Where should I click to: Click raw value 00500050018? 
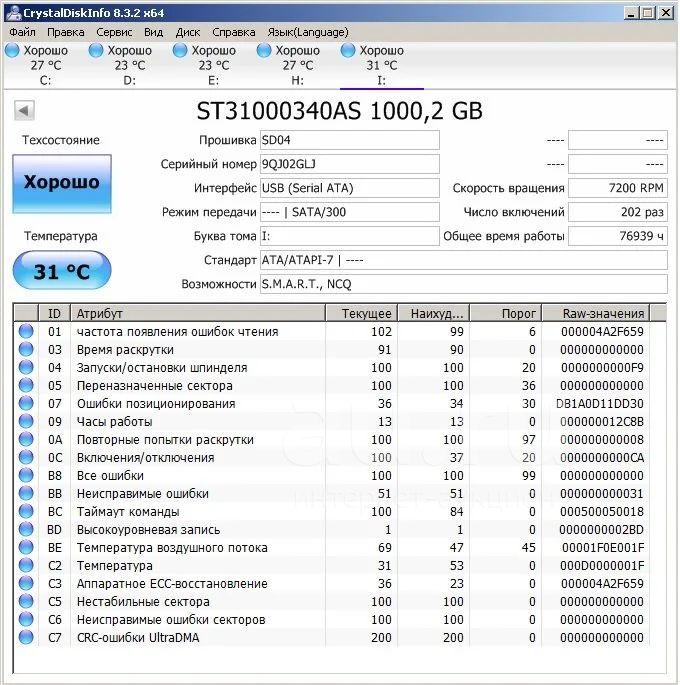(602, 512)
